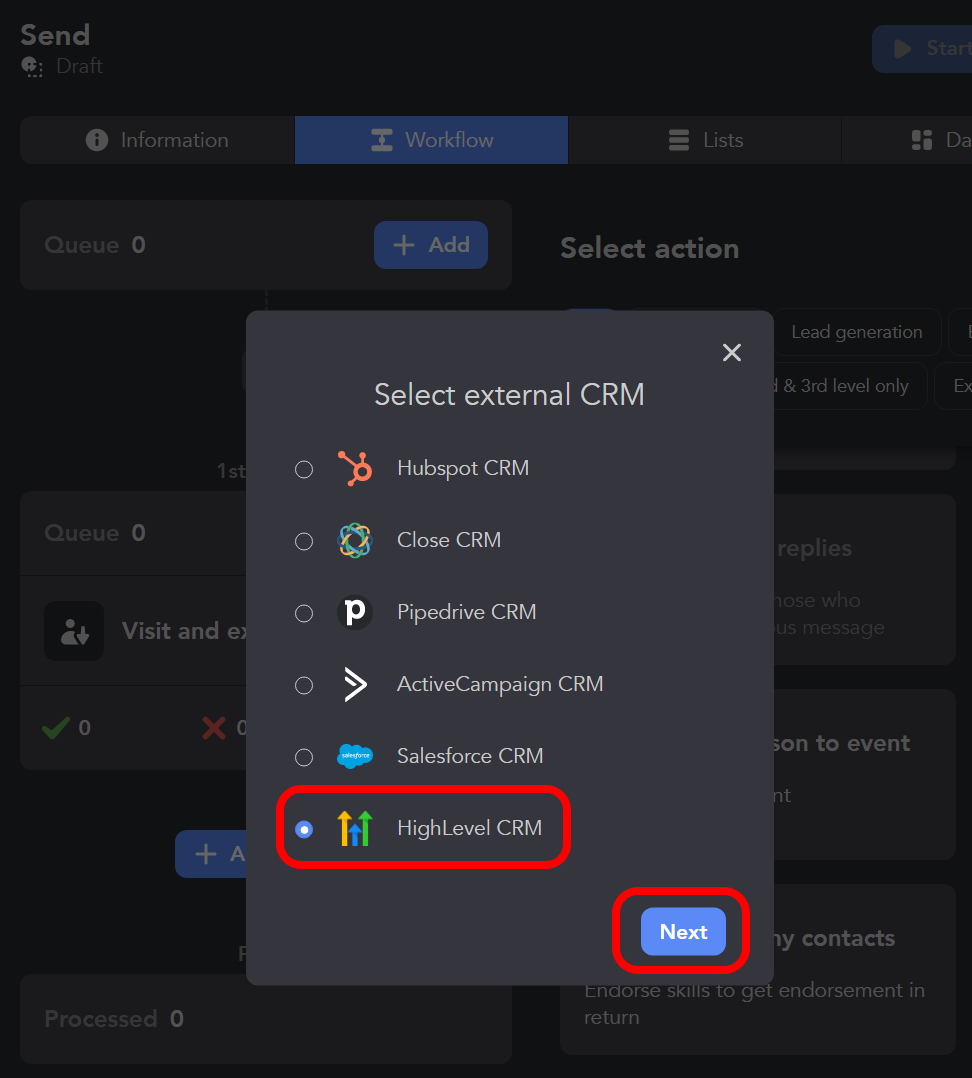Click the Salesforce CRM label text

[x=470, y=756]
